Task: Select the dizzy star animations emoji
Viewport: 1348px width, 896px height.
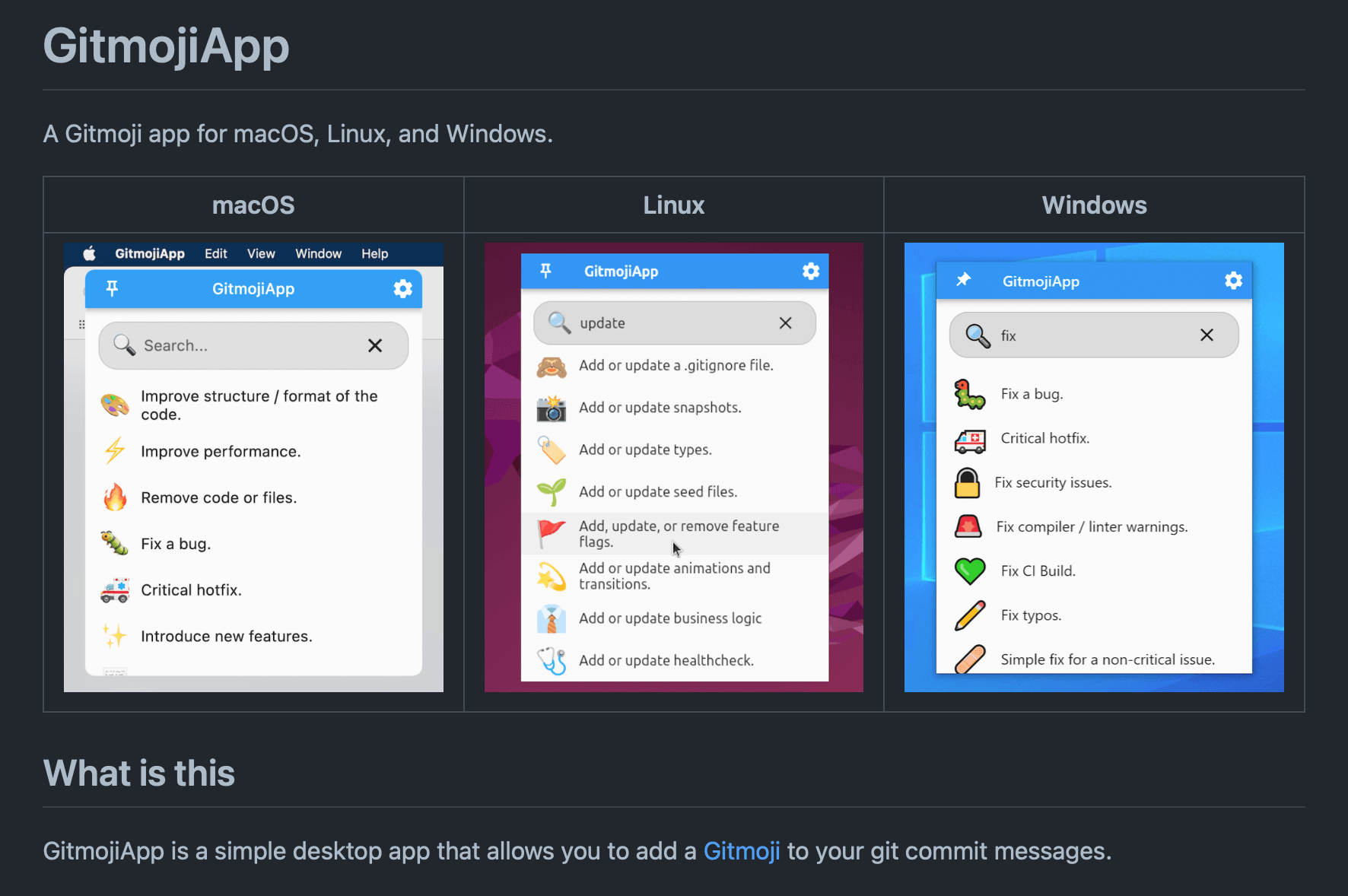Action: (x=552, y=576)
